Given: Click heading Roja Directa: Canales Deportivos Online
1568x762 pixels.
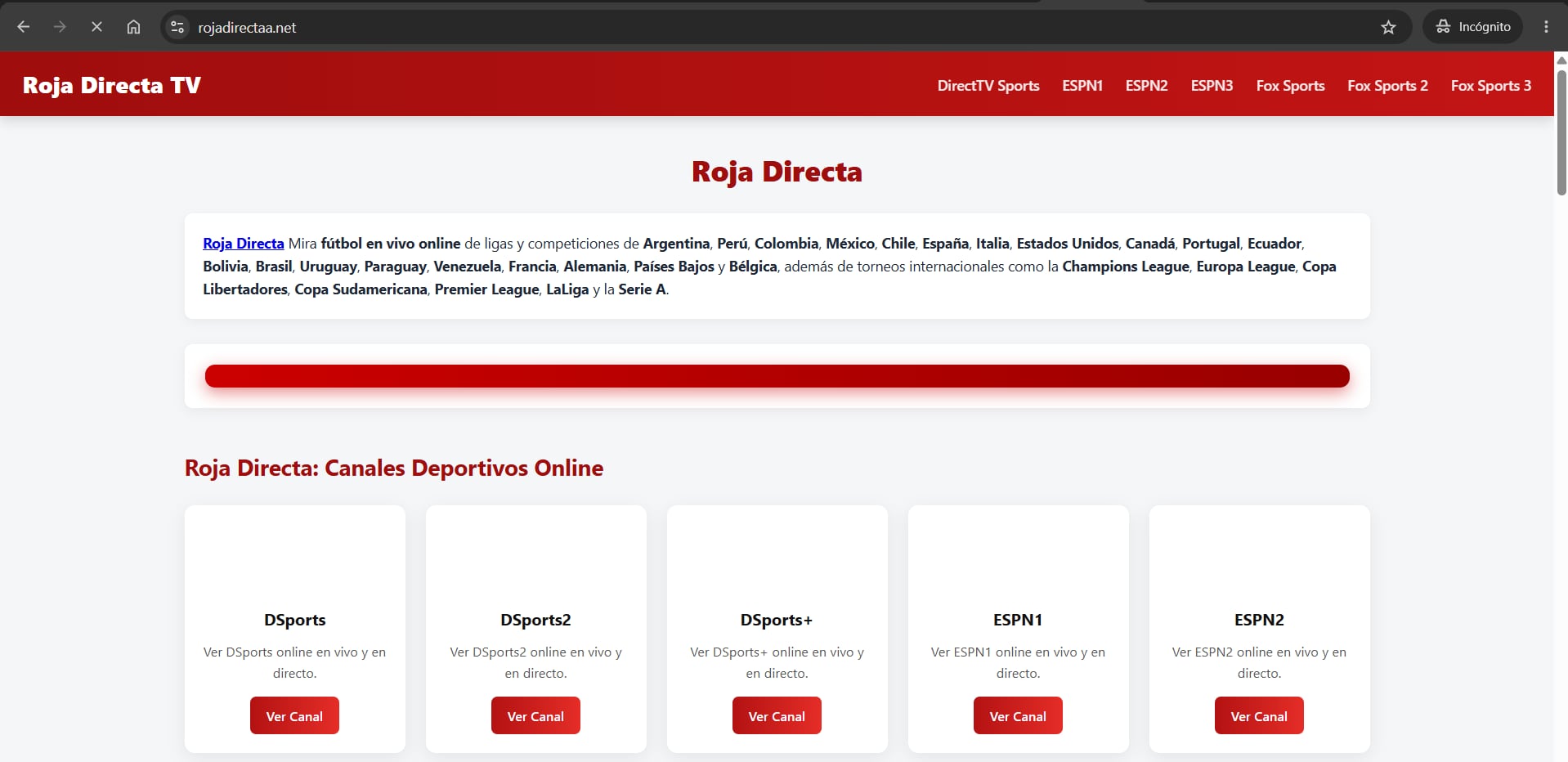Looking at the screenshot, I should (394, 468).
